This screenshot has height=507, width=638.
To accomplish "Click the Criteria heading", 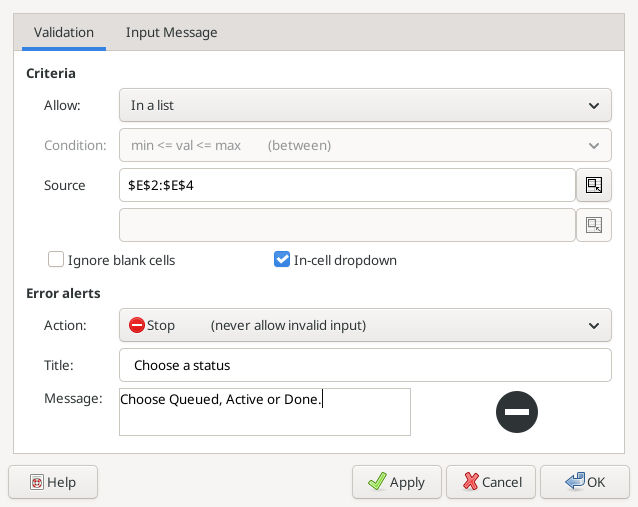I will [x=51, y=73].
